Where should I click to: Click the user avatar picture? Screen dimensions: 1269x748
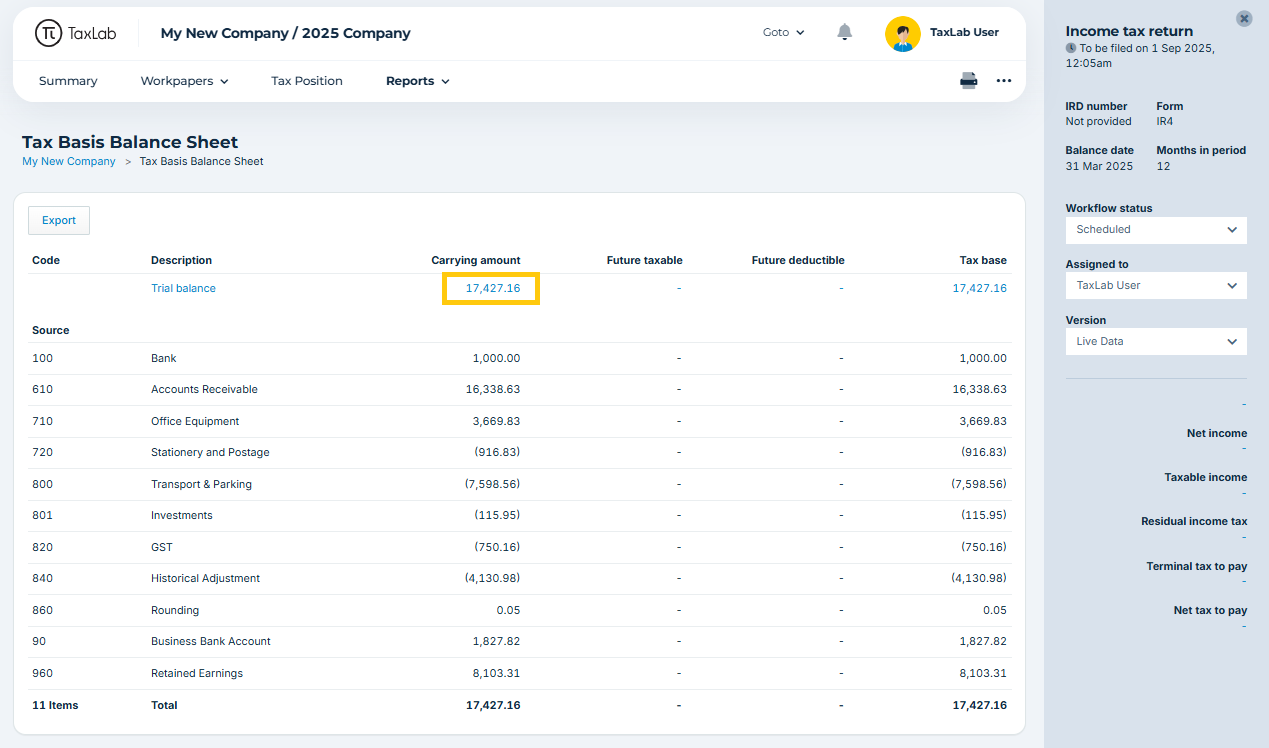point(903,33)
